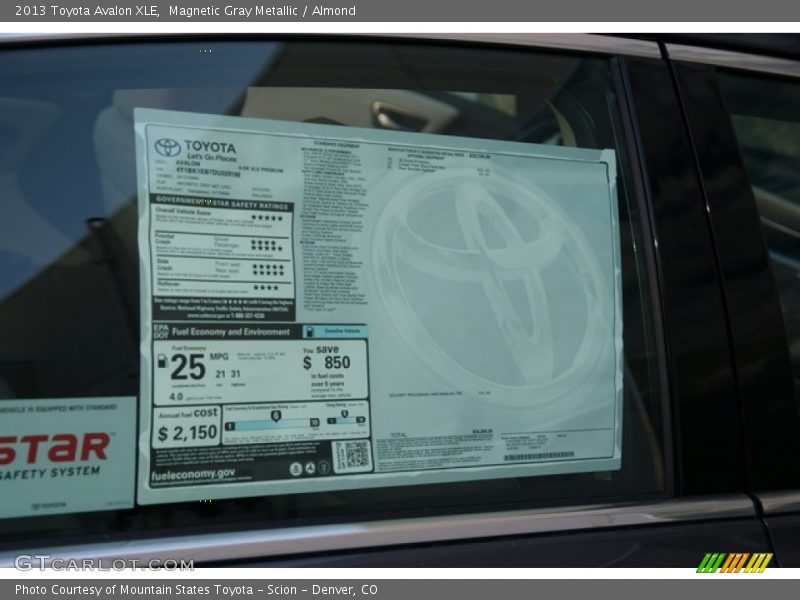Click the Toyota logo on the window sticker
Image resolution: width=800 pixels, height=600 pixels.
(167, 148)
